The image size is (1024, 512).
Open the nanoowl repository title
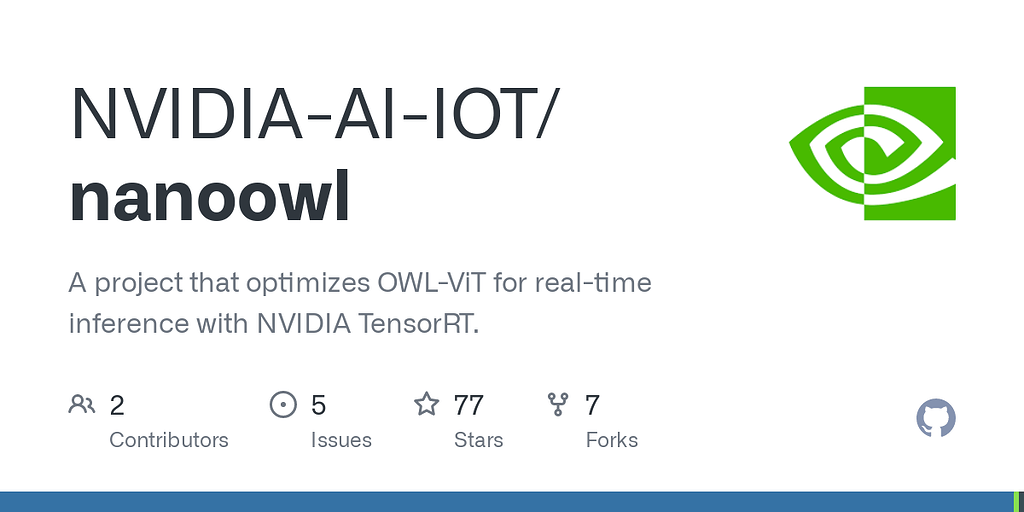[x=210, y=197]
